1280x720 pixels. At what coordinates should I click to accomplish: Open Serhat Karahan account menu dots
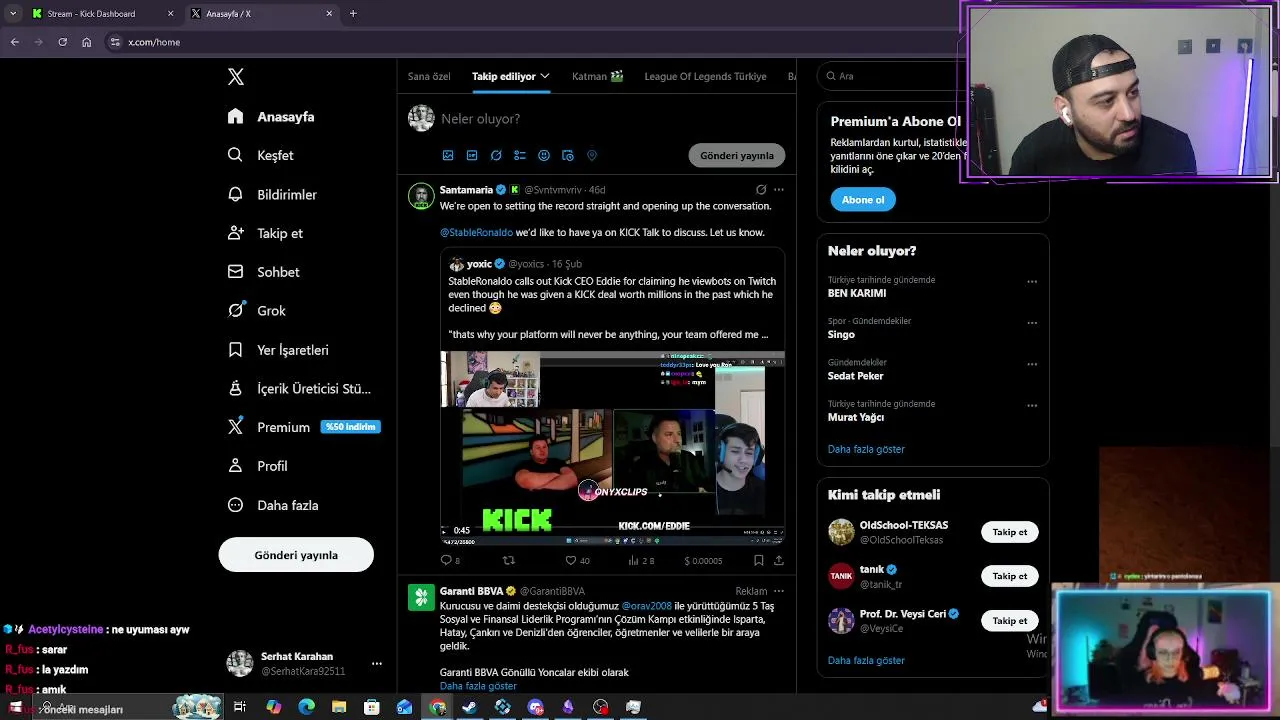pyautogui.click(x=377, y=664)
